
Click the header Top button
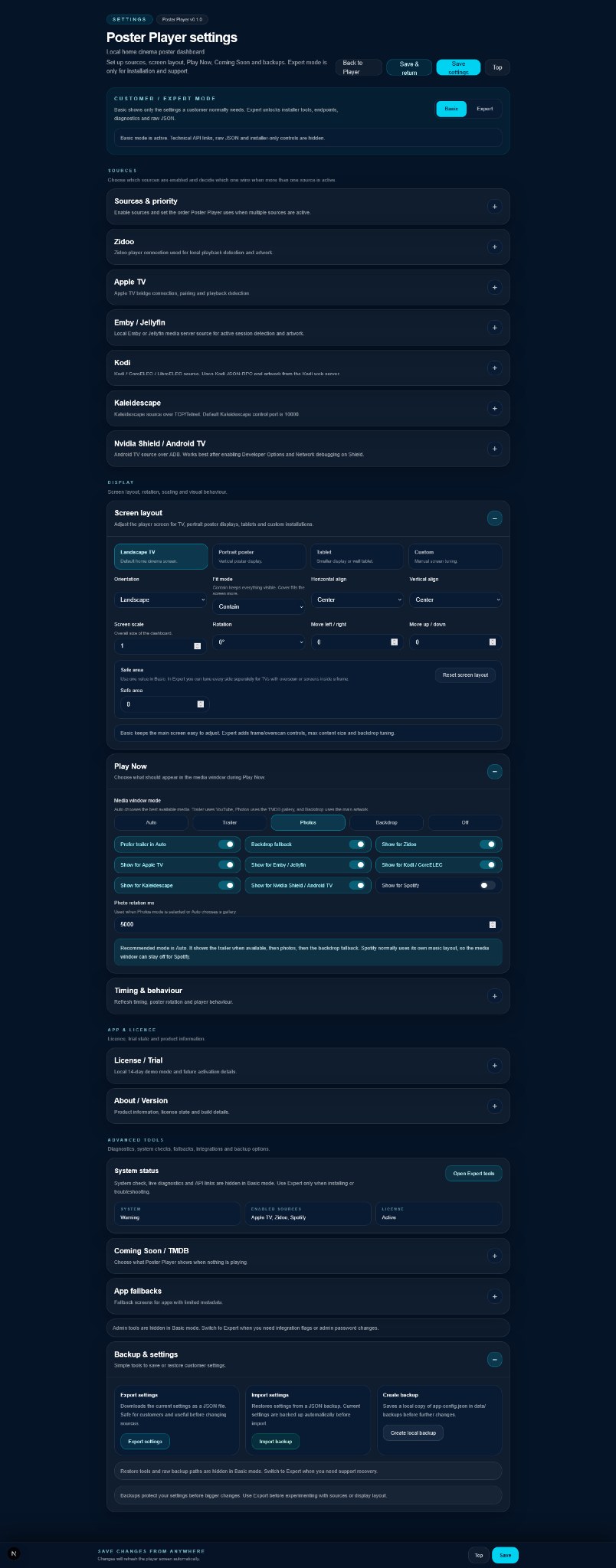497,67
